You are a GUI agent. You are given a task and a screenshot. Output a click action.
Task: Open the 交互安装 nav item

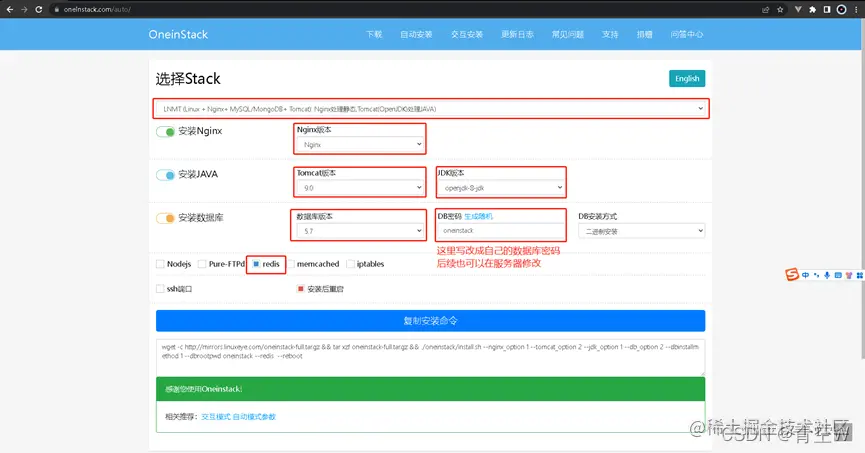click(x=467, y=34)
